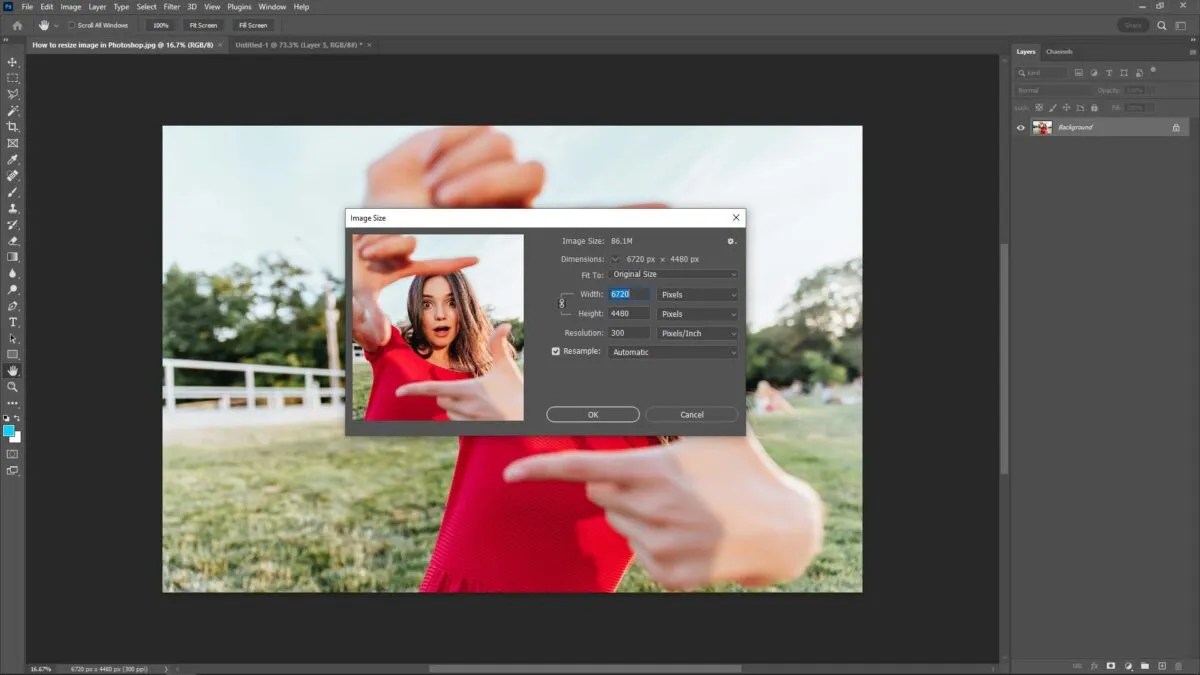Screen dimensions: 1200x675
Task: Open the Width units Pixels dropdown
Action: click(x=697, y=294)
